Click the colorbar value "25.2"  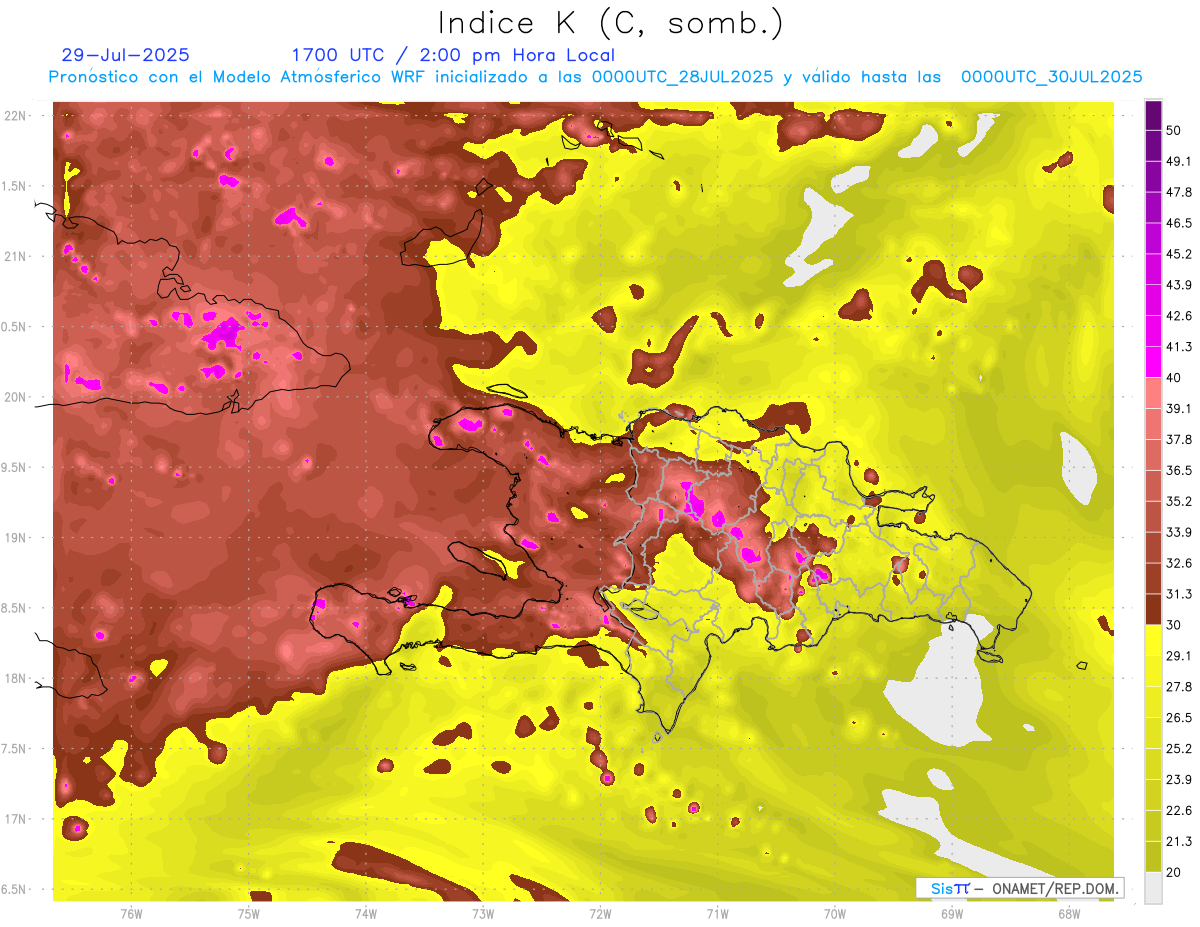tap(1179, 749)
